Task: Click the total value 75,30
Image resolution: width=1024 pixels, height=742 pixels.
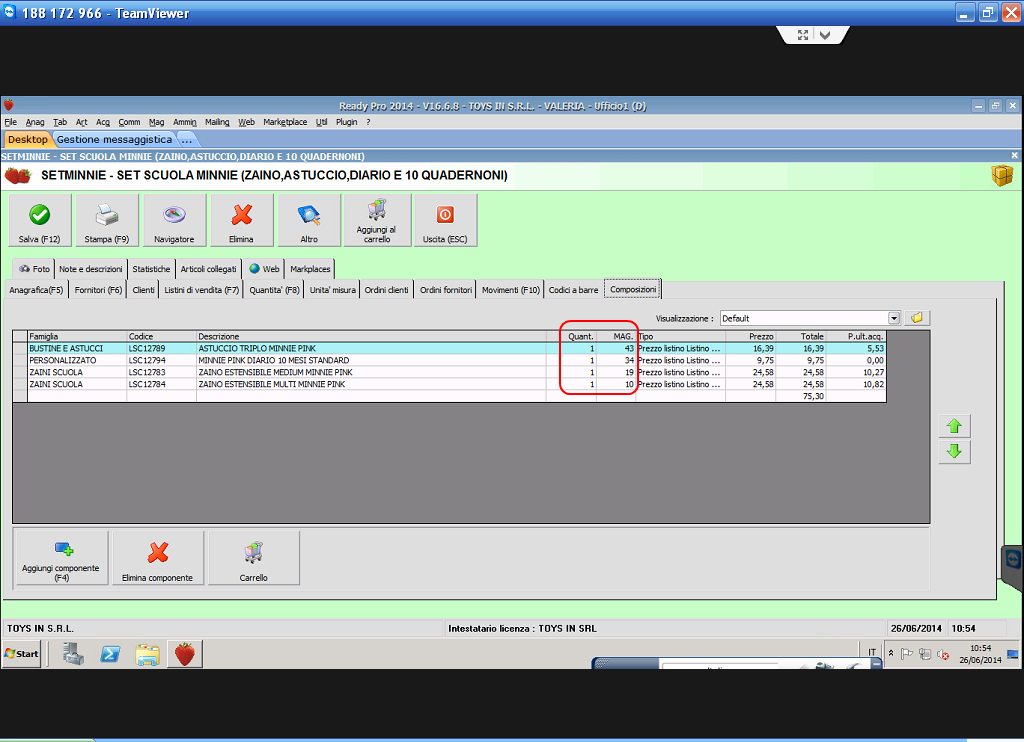Action: click(x=813, y=396)
